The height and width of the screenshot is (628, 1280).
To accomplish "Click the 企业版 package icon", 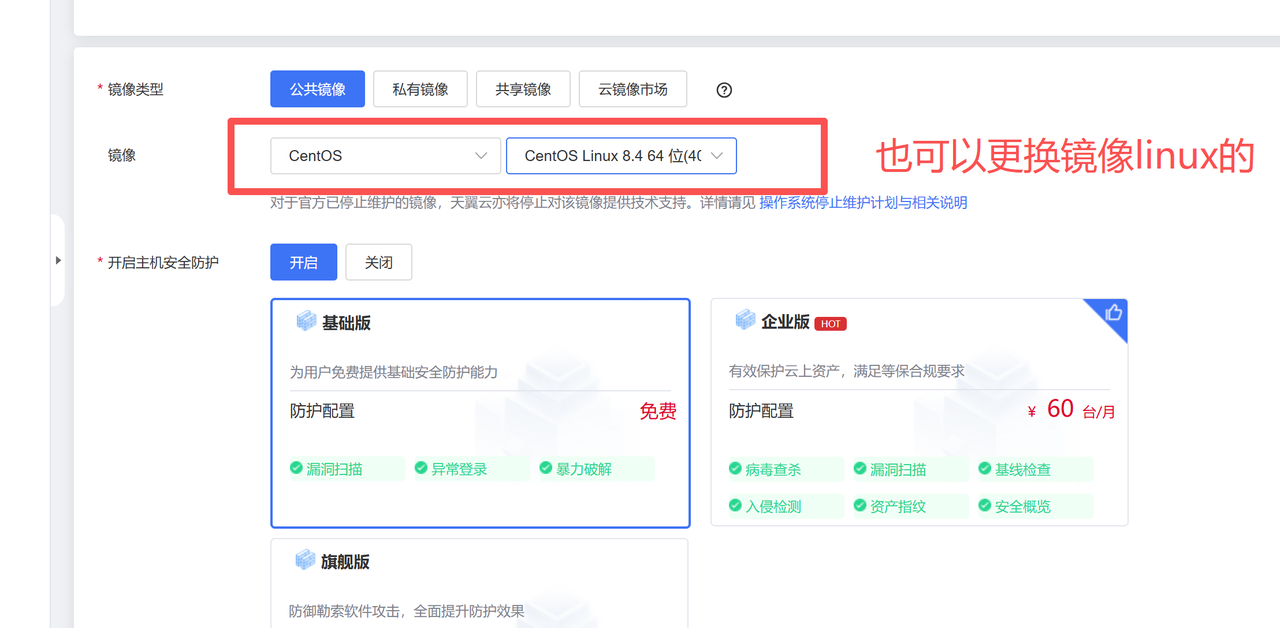I will [x=745, y=320].
